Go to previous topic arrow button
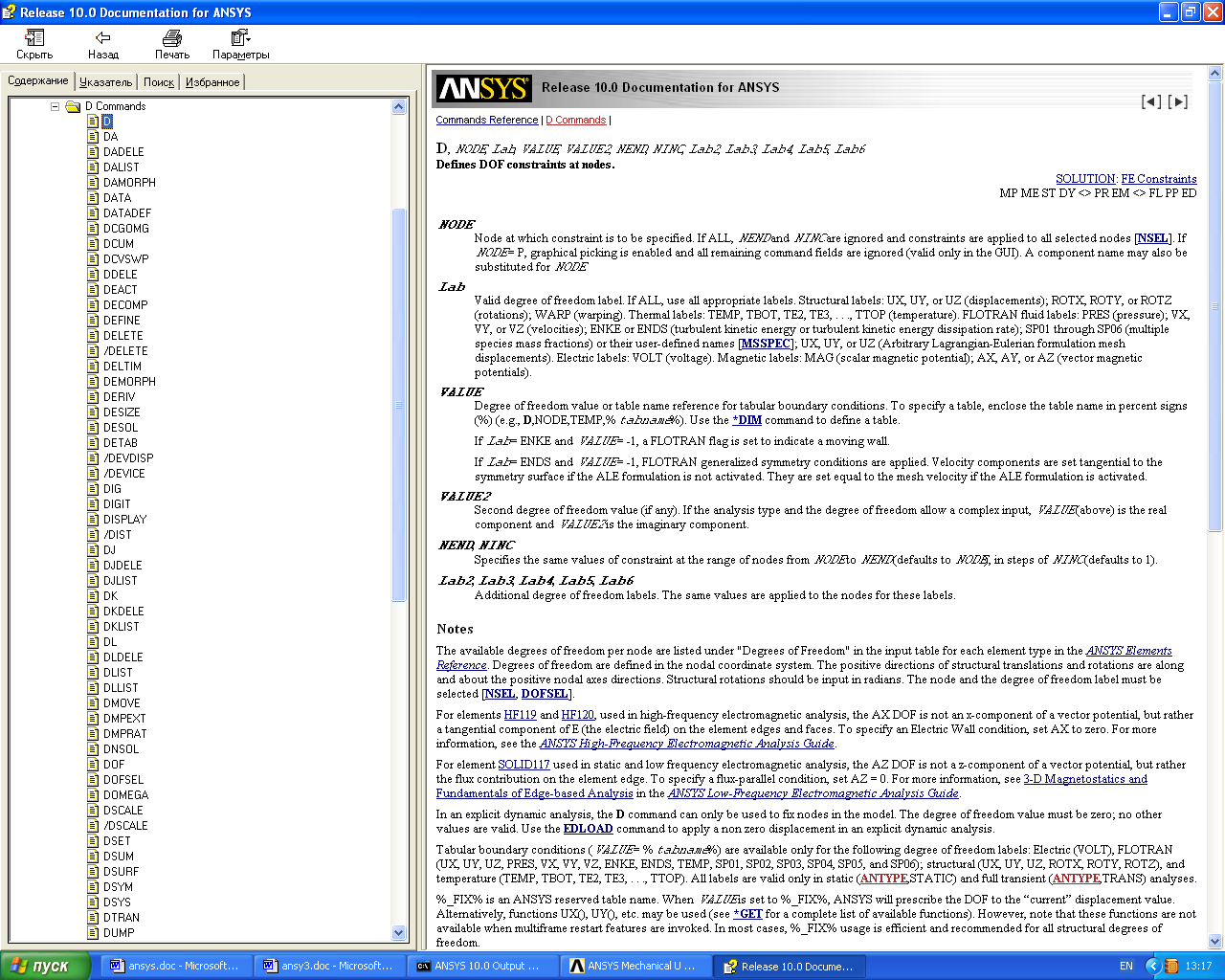Viewport: 1225px width, 980px height. [1151, 101]
